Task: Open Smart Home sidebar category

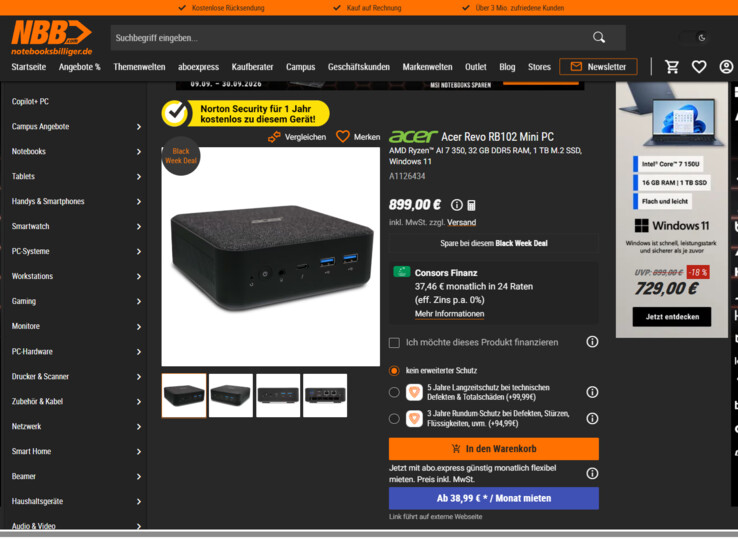Action: point(31,451)
